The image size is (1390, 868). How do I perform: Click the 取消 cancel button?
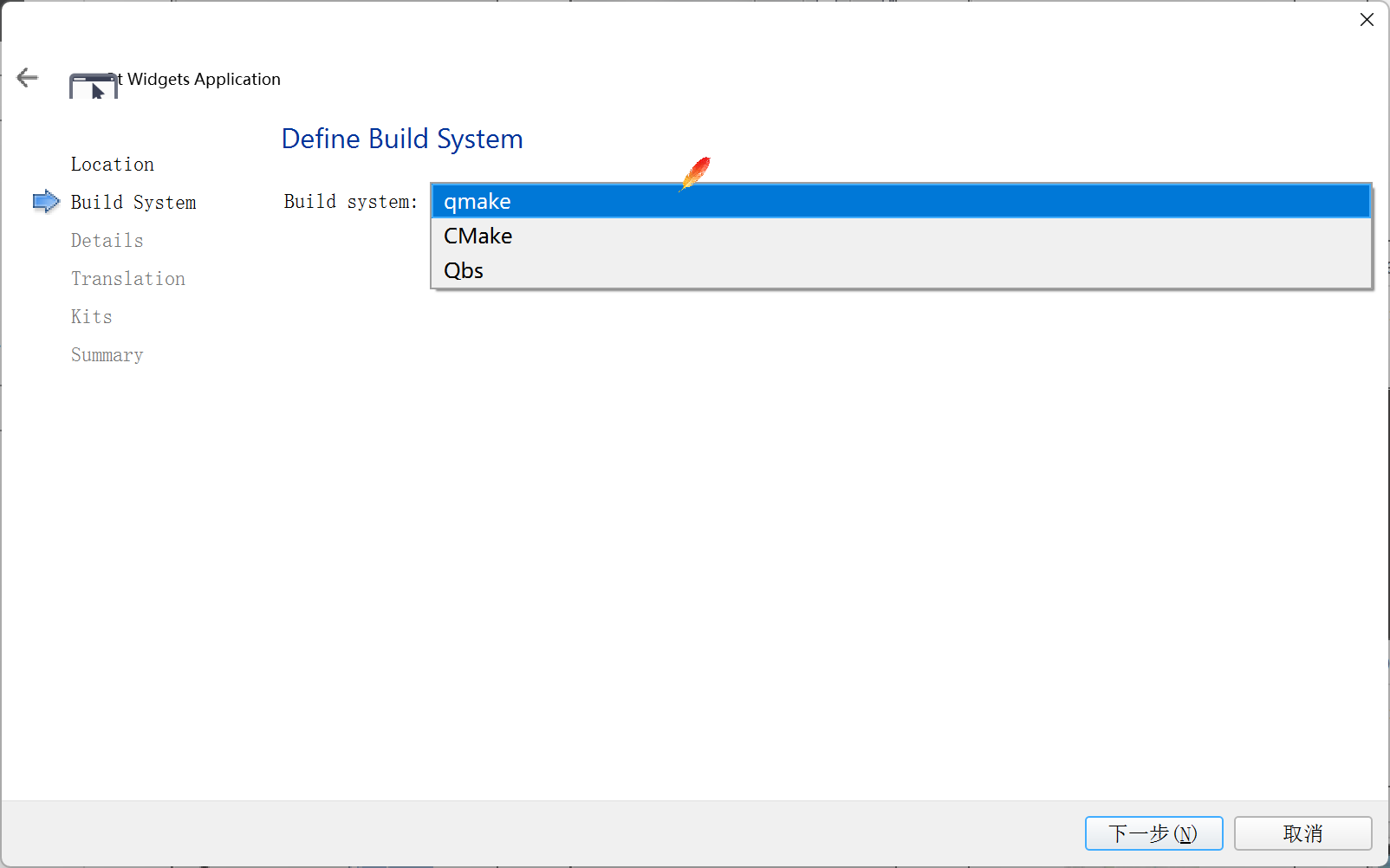[x=1302, y=833]
